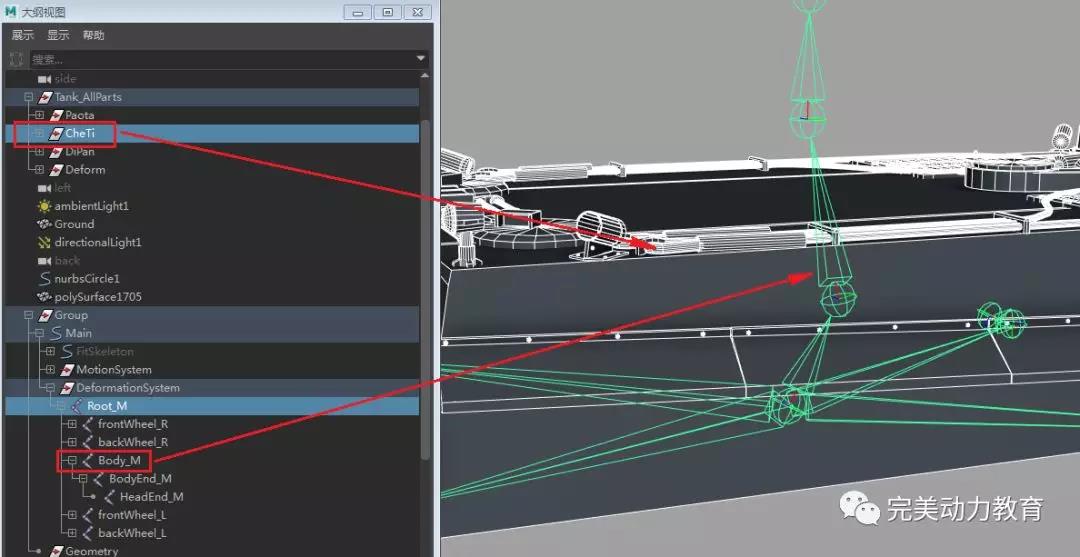Click the BodyEnd_M joint icon

pos(98,479)
